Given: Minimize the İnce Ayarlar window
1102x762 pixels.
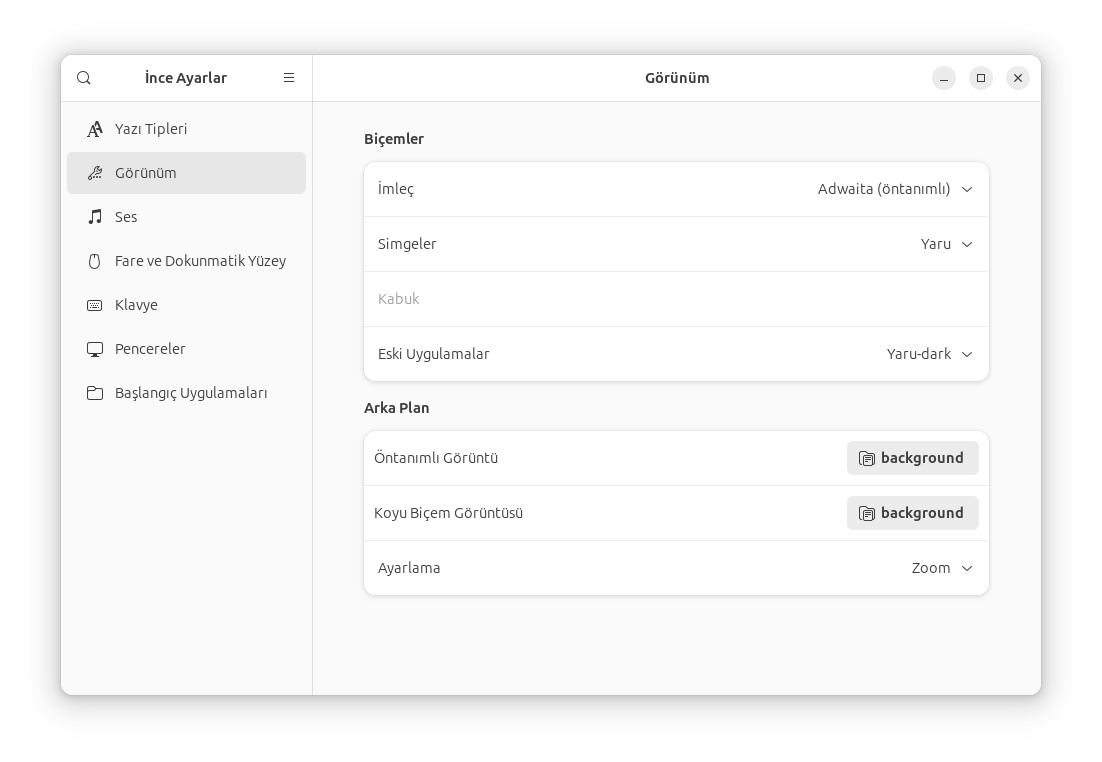Looking at the screenshot, I should 944,78.
